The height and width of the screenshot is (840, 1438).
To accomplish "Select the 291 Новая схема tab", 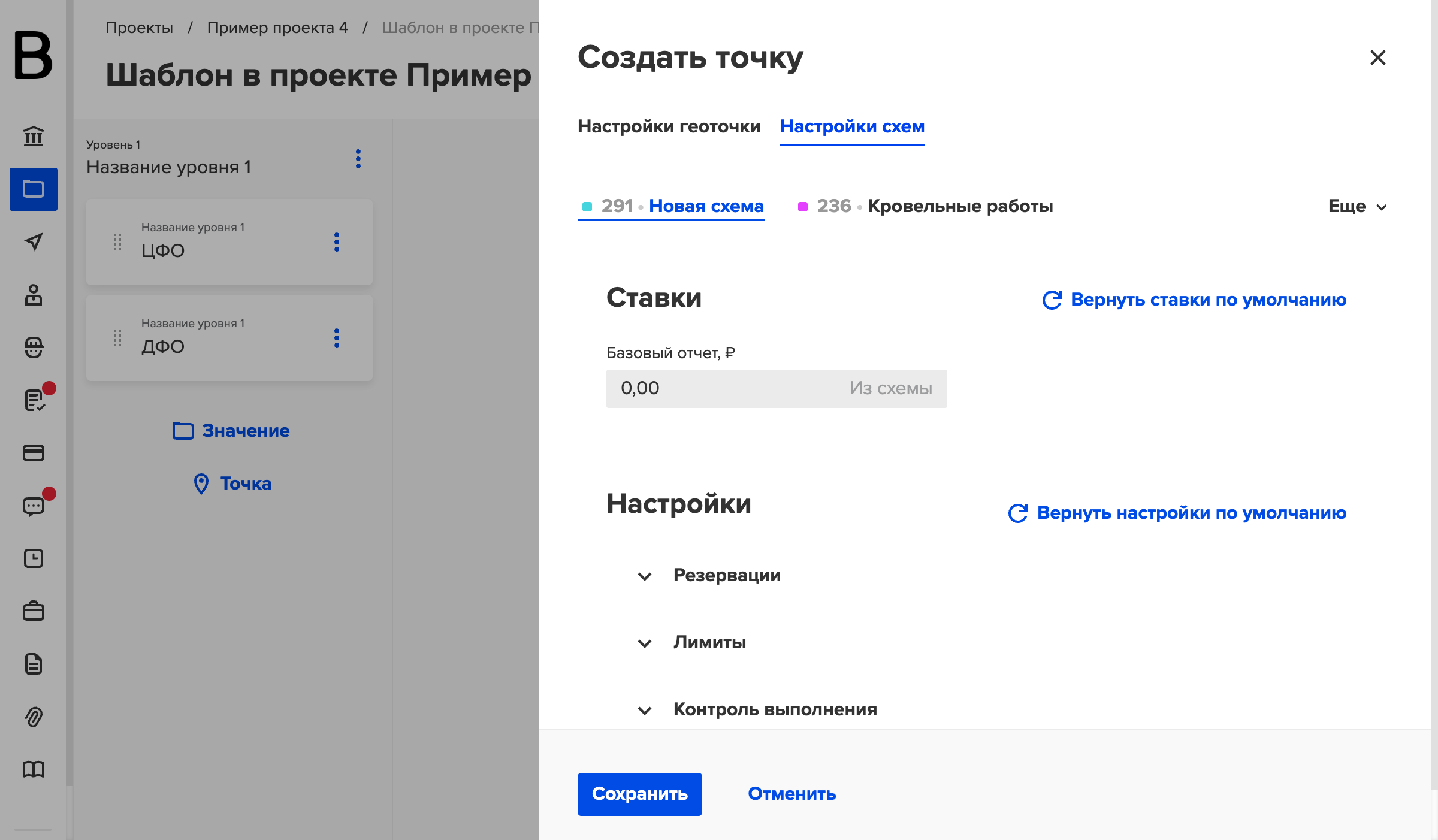I will point(671,206).
